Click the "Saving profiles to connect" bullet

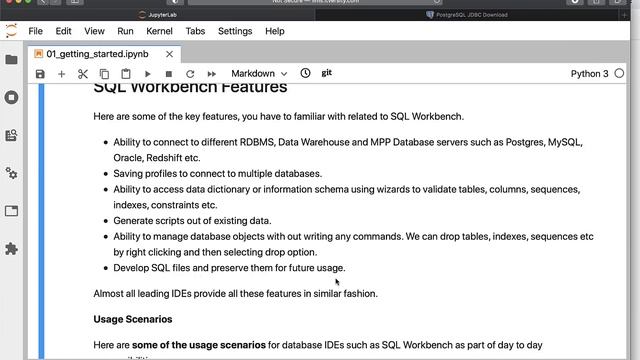tap(218, 173)
